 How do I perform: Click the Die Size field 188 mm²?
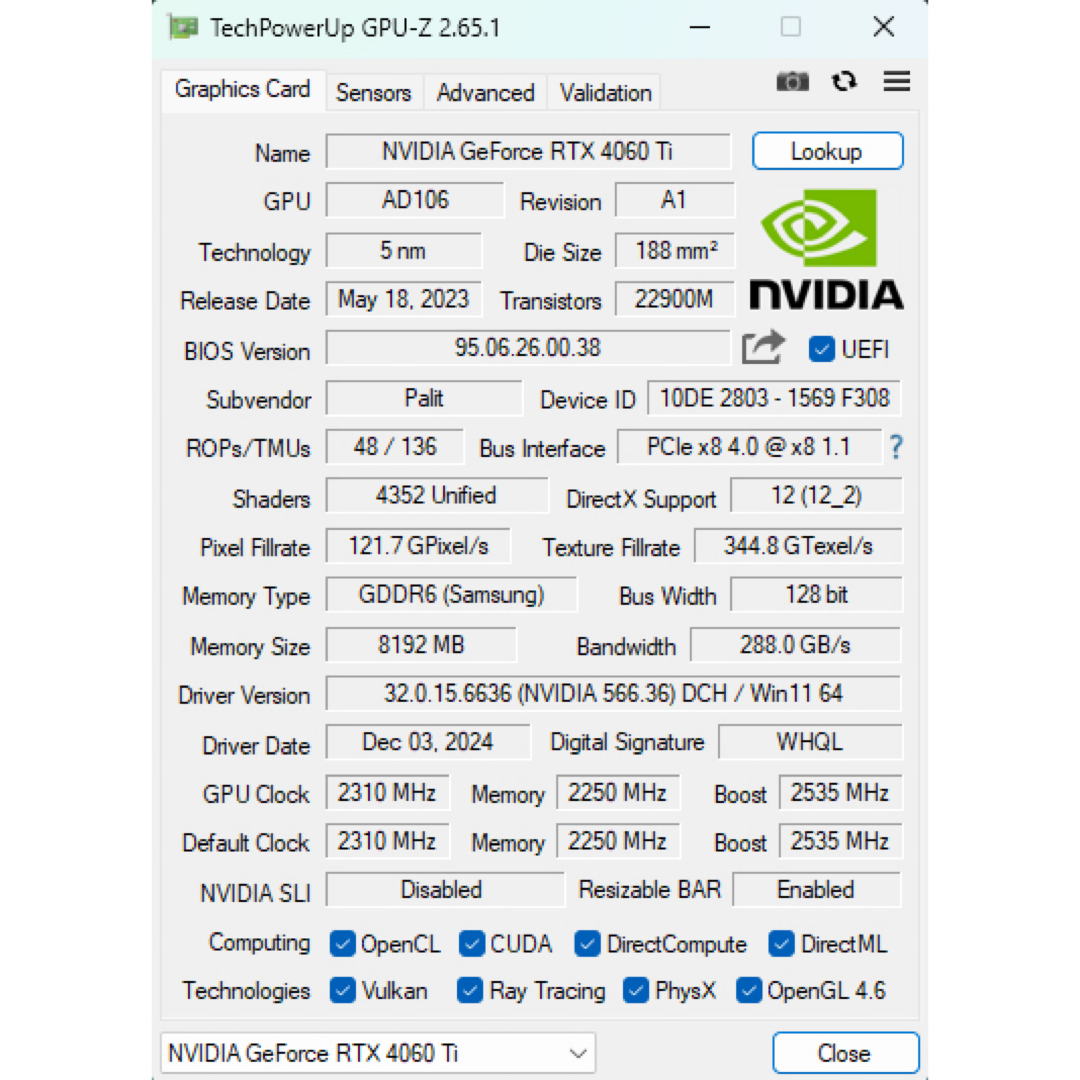click(x=675, y=250)
